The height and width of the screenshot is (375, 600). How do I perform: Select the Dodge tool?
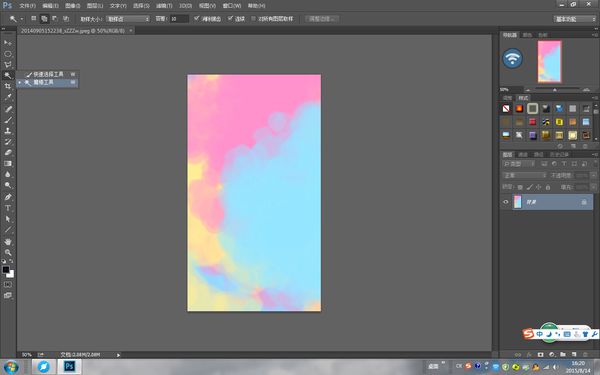[x=8, y=185]
